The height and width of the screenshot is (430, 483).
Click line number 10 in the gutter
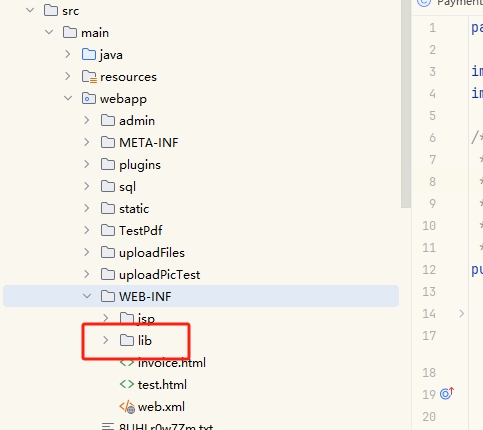429,226
